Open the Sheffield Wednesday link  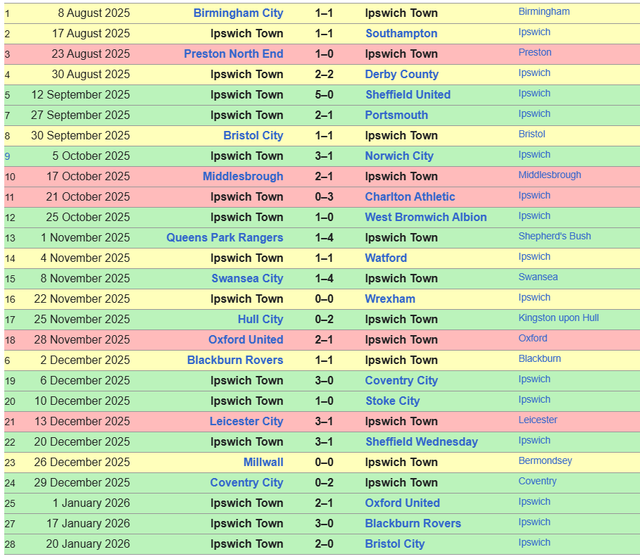[422, 441]
